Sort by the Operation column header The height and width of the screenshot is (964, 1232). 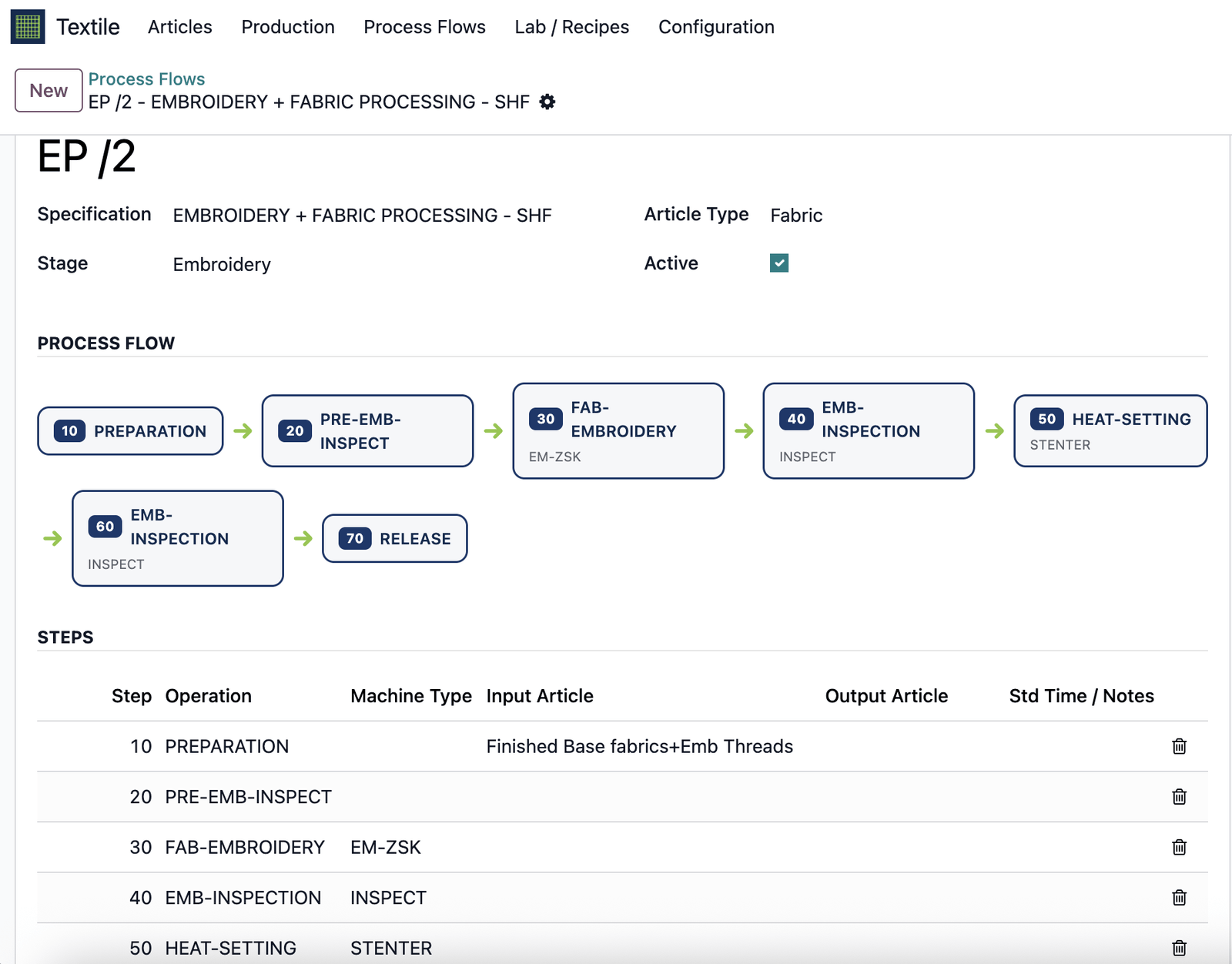tap(209, 696)
